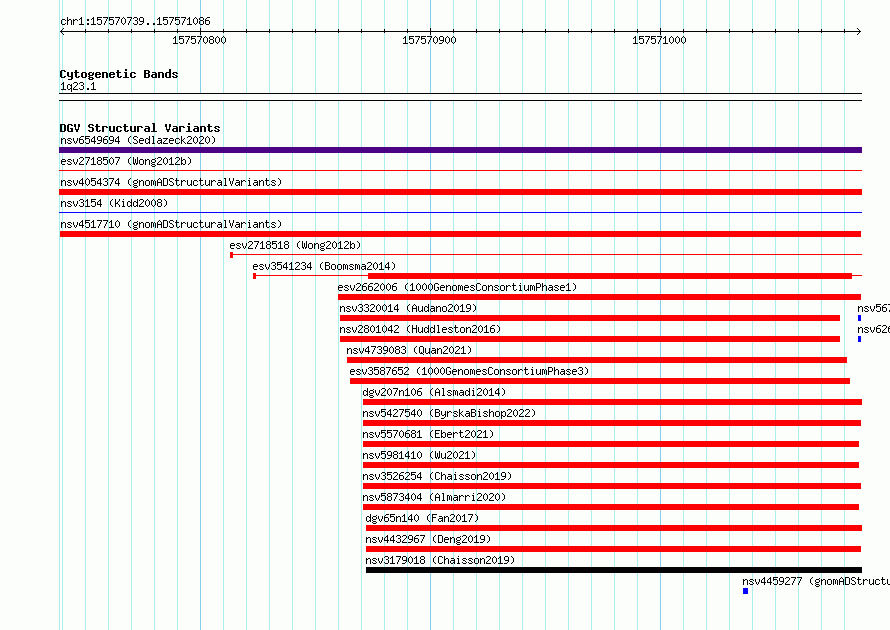This screenshot has width=890, height=630.
Task: Click the DGV Structural Variants track title
Action: [140, 128]
